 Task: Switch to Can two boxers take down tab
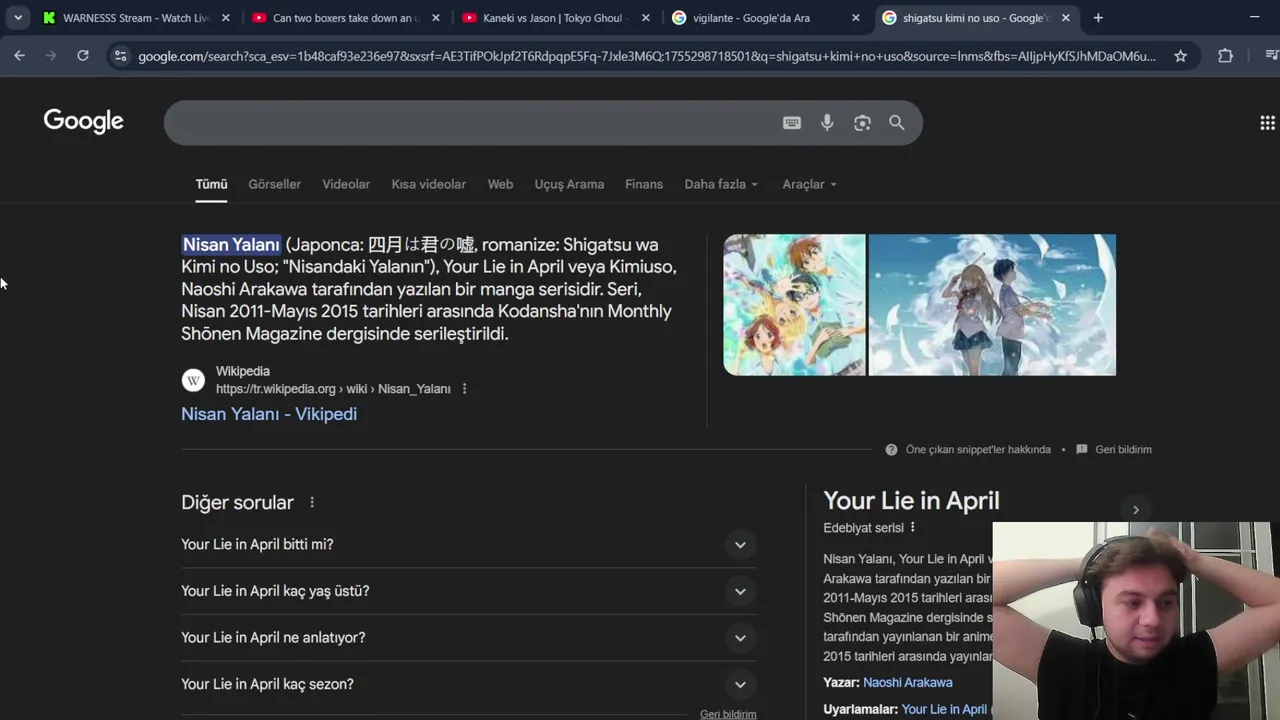tap(346, 18)
